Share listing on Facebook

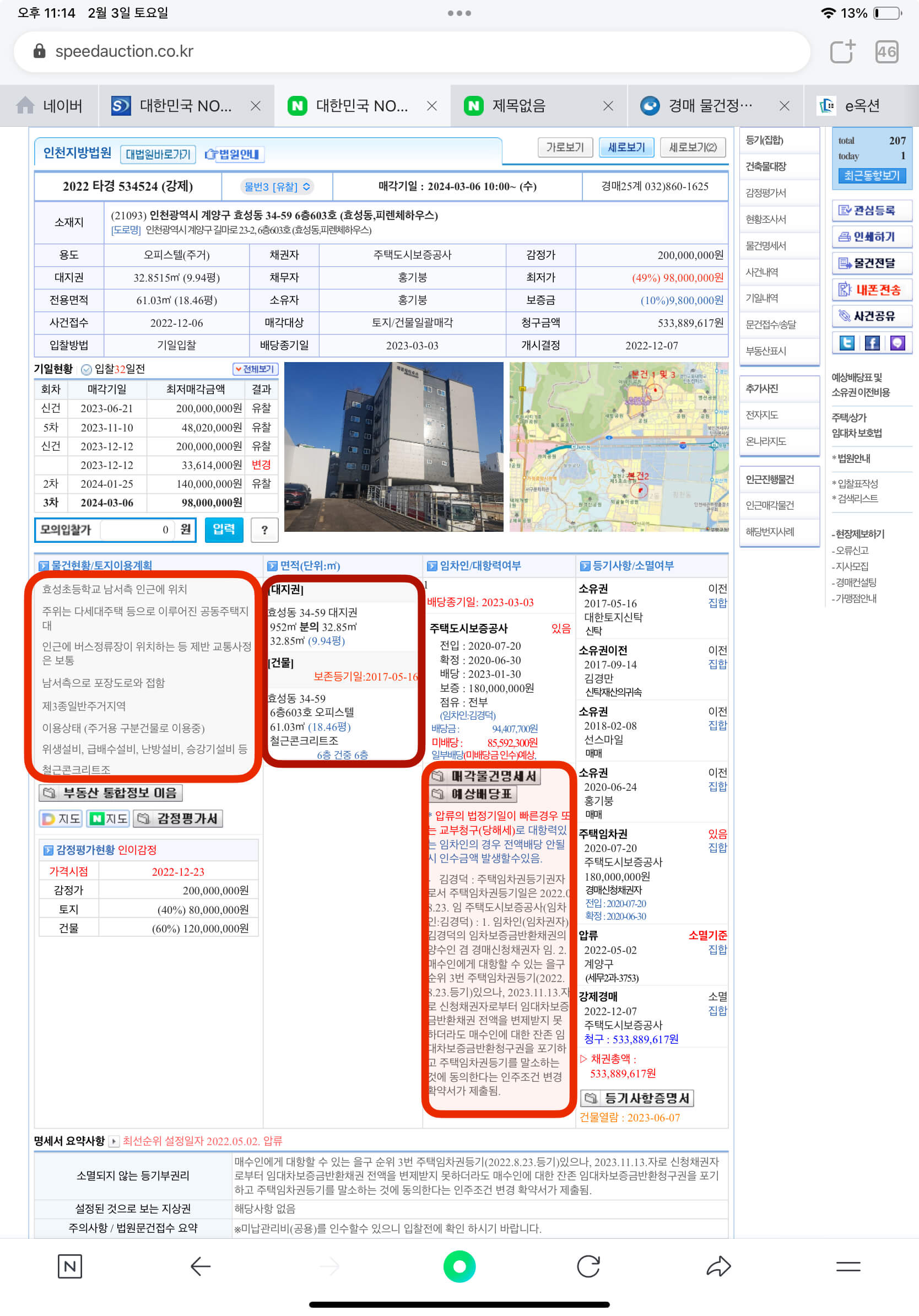pos(872,343)
